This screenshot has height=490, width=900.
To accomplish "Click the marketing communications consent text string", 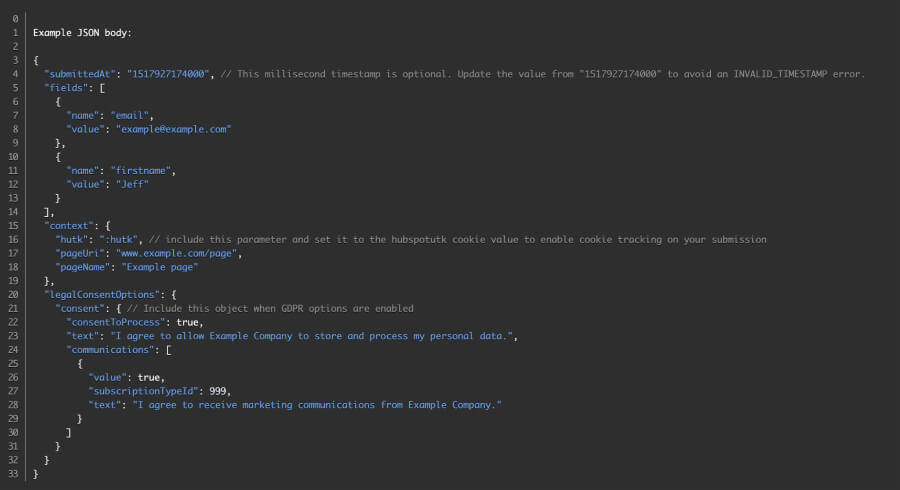I will [317, 405].
